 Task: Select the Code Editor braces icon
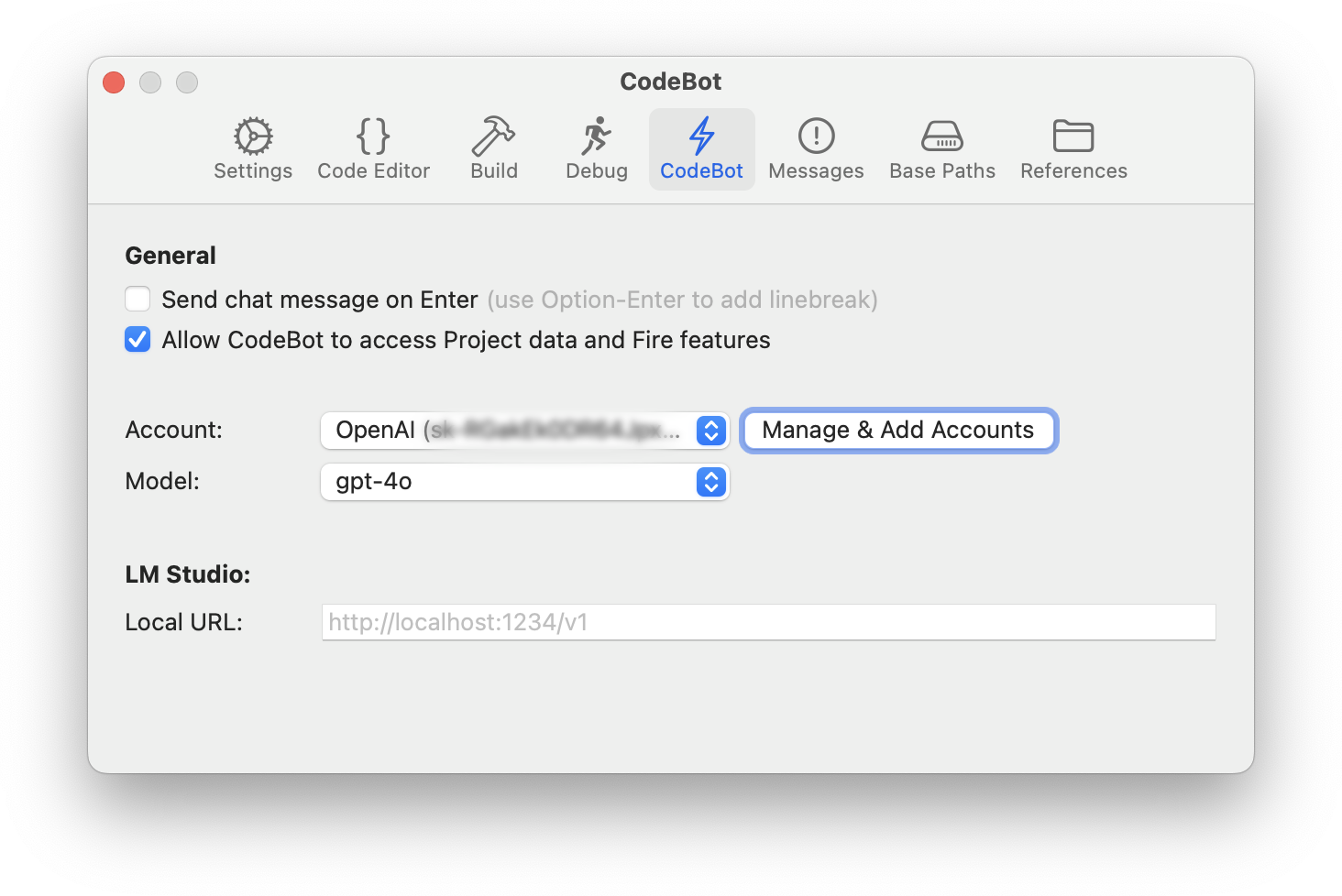[373, 137]
